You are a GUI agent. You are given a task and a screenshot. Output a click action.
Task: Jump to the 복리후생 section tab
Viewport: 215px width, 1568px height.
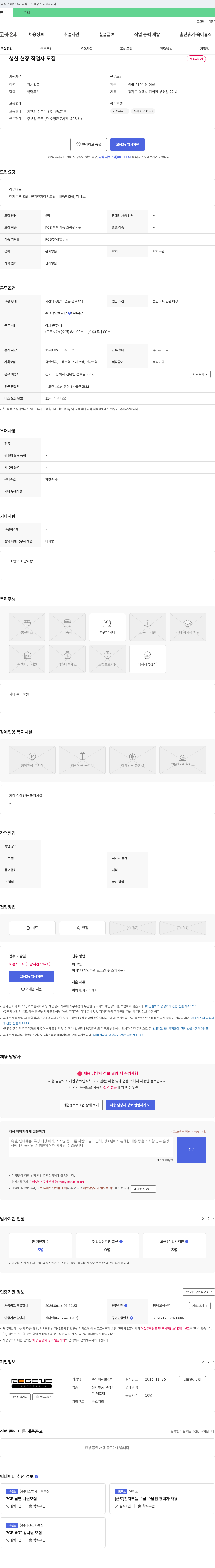(x=126, y=49)
